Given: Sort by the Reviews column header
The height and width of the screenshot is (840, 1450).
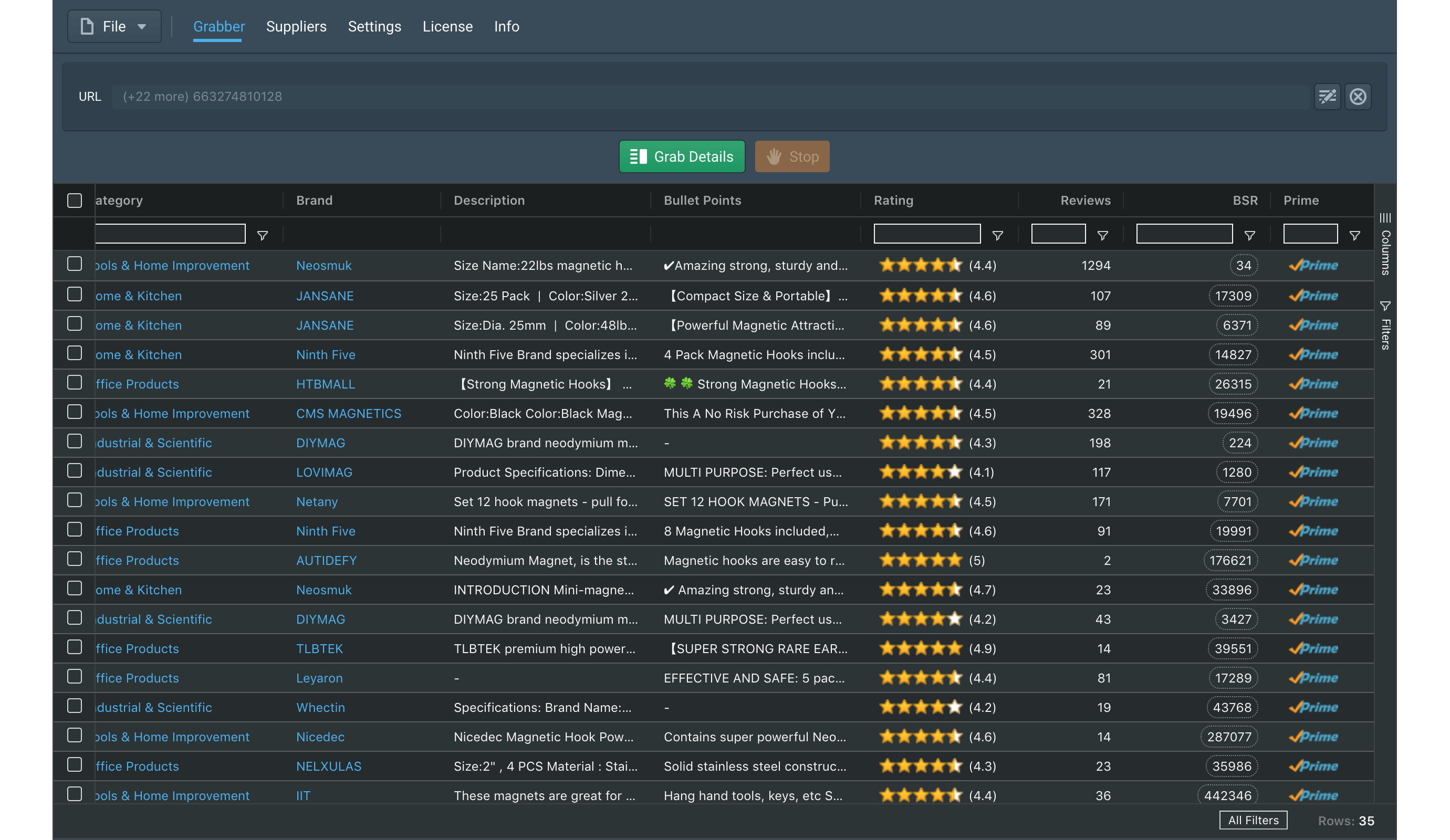Looking at the screenshot, I should tap(1085, 200).
